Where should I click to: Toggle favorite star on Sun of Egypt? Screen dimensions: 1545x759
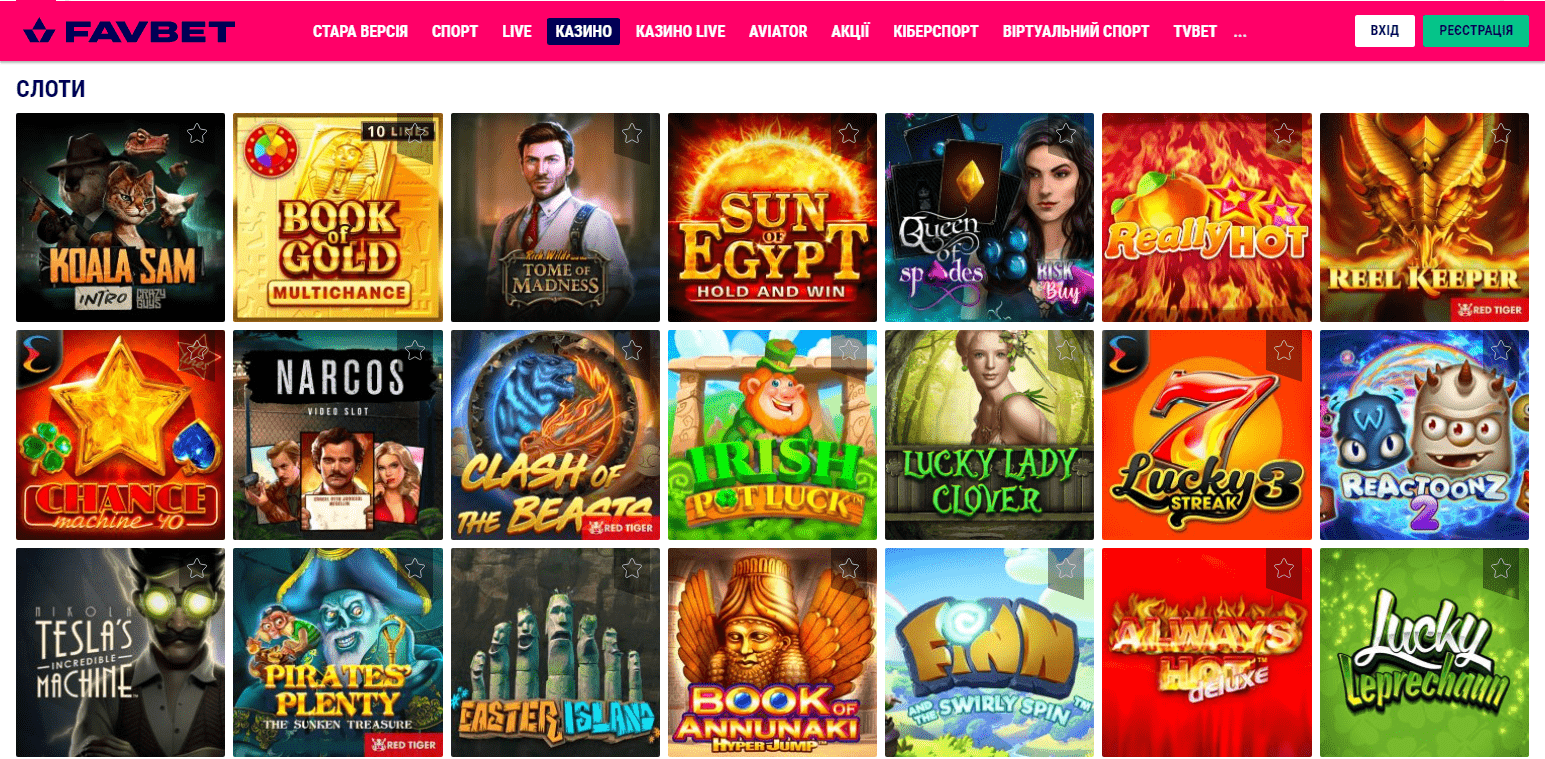click(x=849, y=133)
